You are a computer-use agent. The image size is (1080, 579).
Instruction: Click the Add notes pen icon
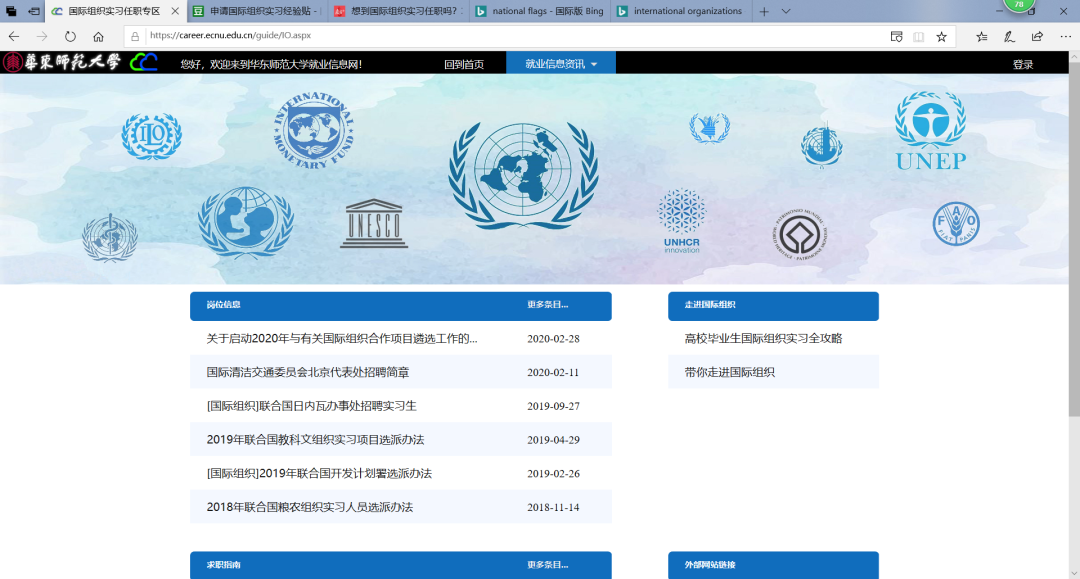(1009, 37)
